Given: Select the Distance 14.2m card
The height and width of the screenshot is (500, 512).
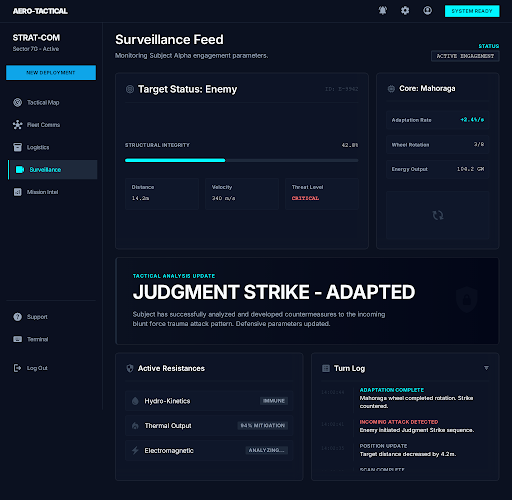Looking at the screenshot, I should point(162,193).
